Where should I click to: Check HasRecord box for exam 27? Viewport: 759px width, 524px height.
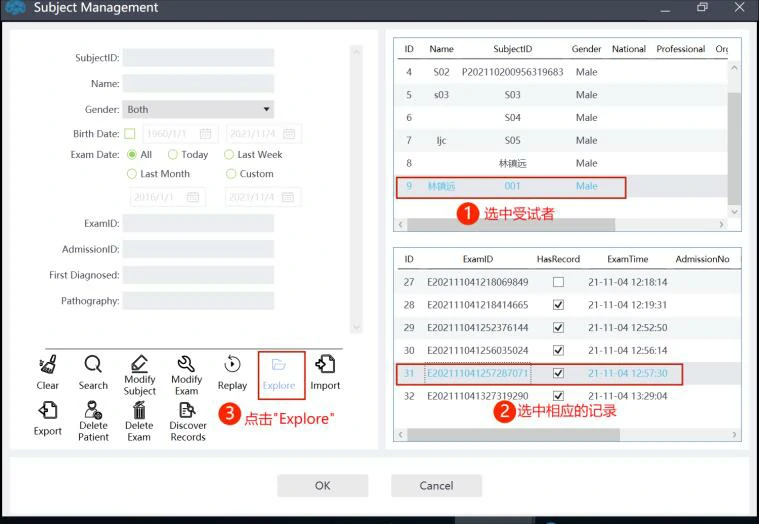(558, 283)
